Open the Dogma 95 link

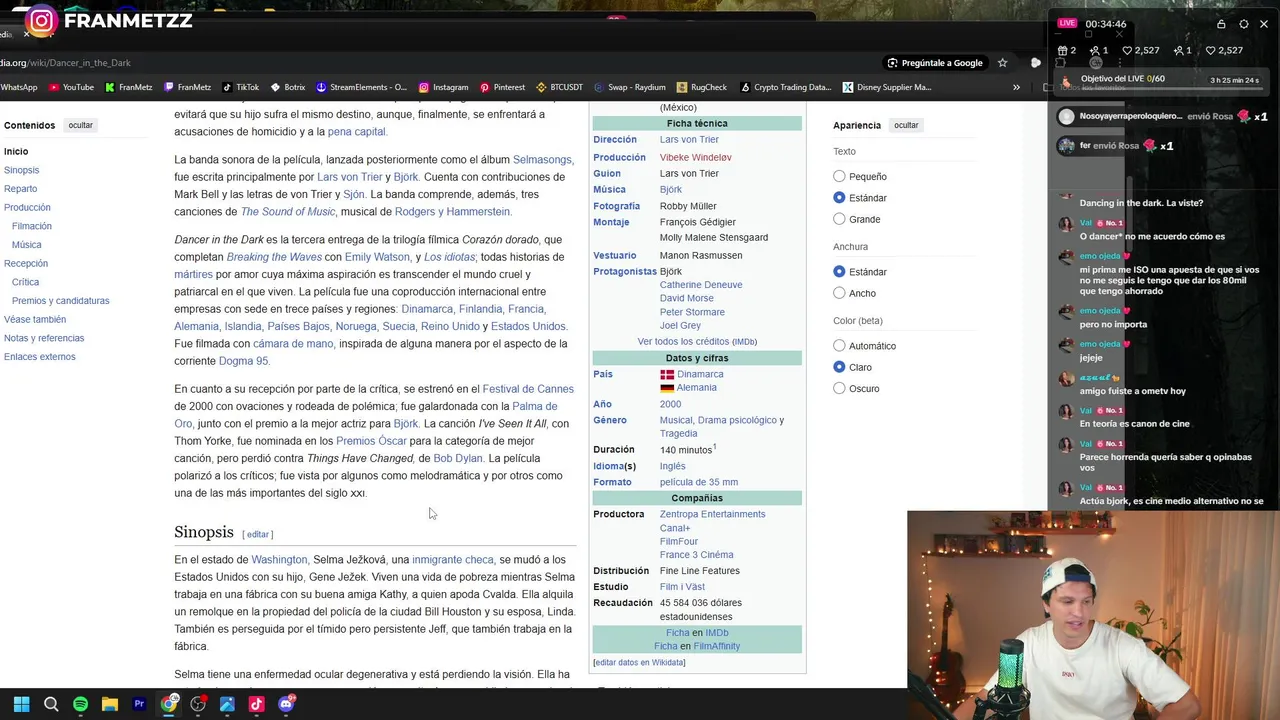coord(243,361)
